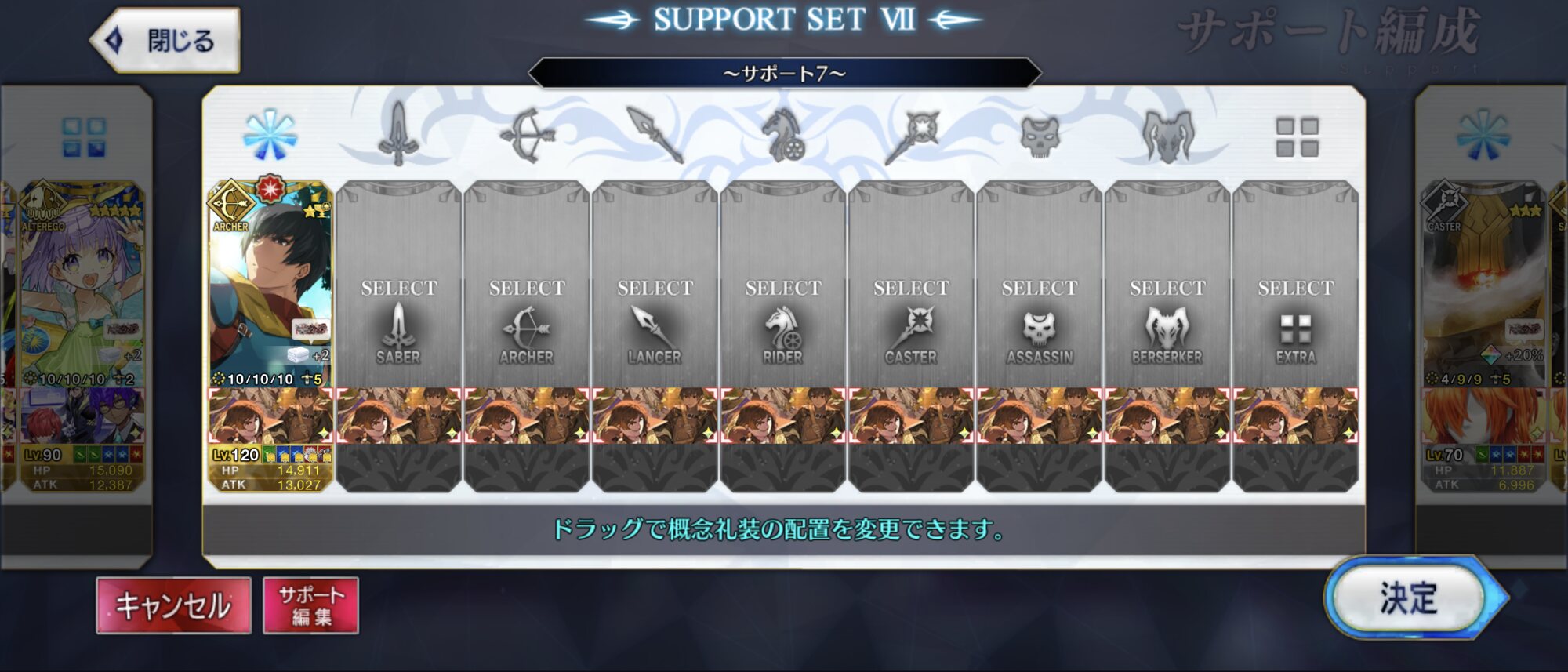This screenshot has width=1568, height=672.
Task: Select the Assassin class skull icon
Action: click(1040, 136)
